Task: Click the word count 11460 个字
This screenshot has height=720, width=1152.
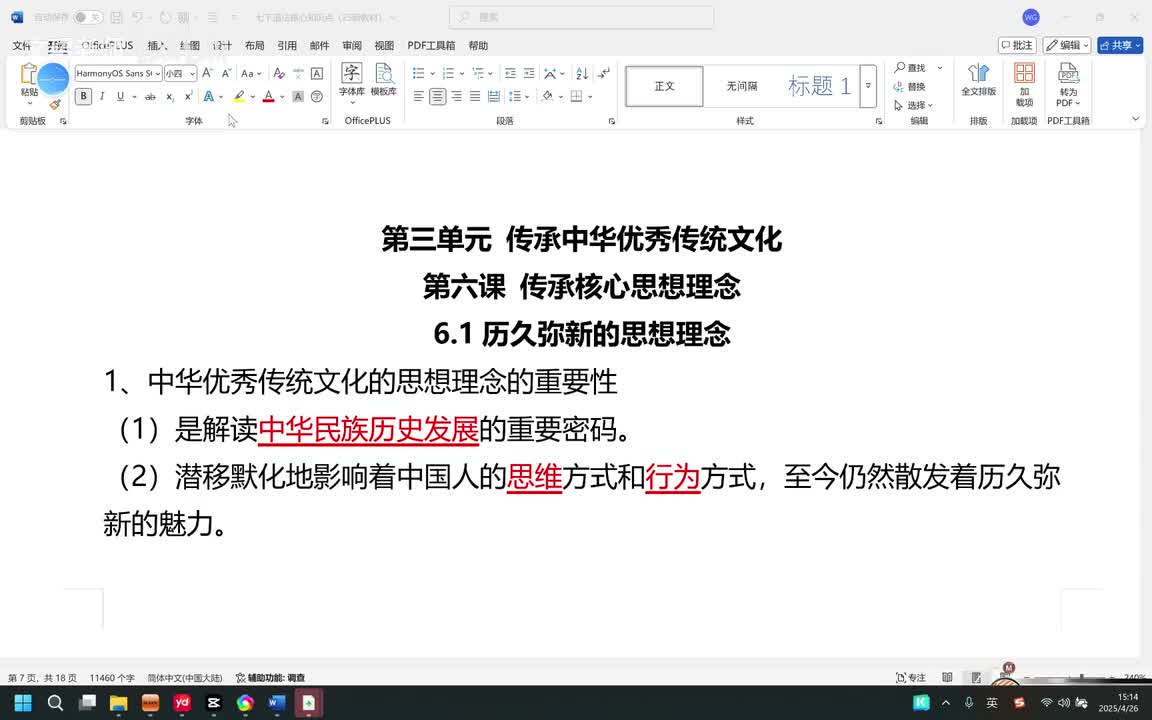Action: [112, 678]
